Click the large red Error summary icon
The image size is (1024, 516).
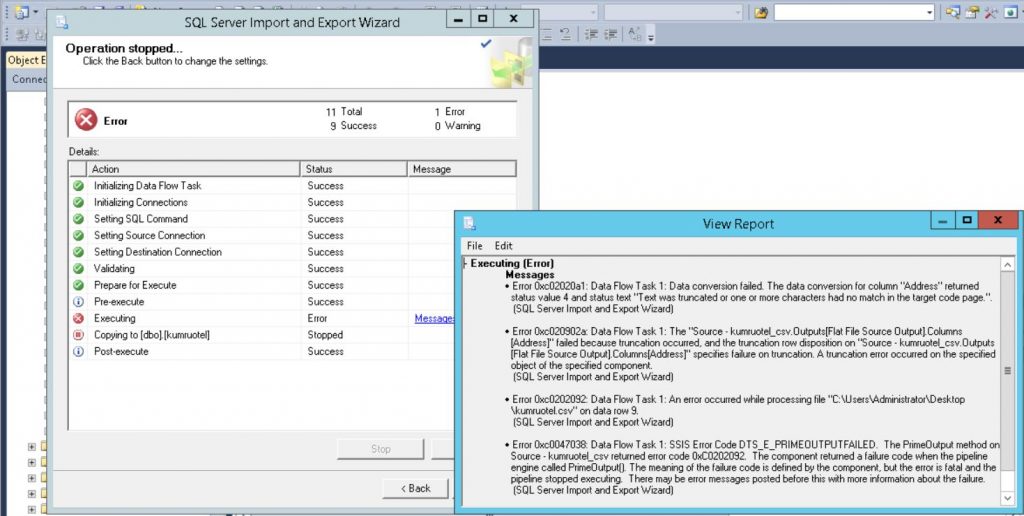(x=86, y=120)
